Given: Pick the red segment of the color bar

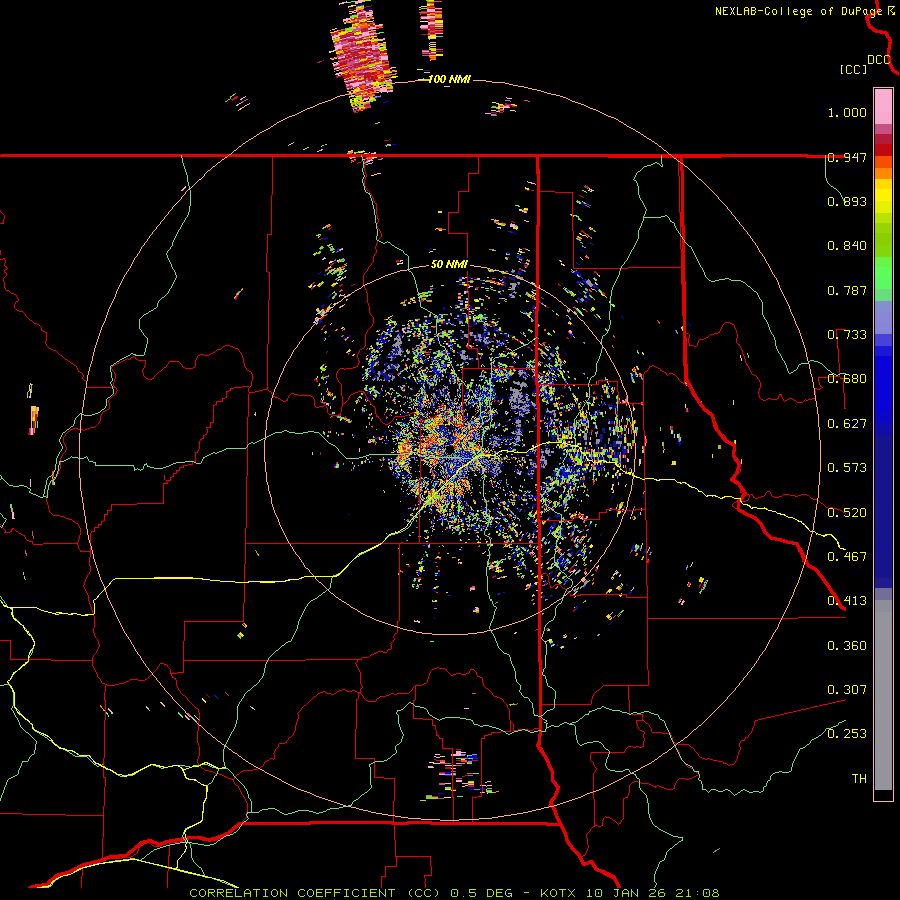Looking at the screenshot, I should coord(883,150).
